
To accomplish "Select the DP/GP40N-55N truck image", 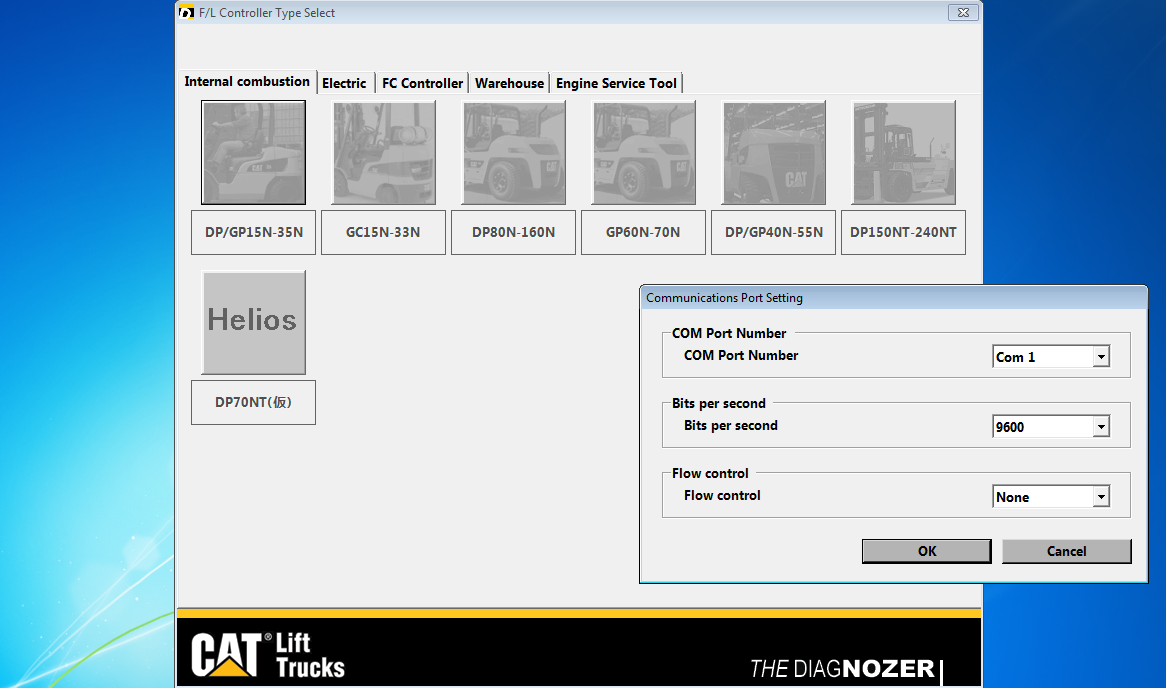I will (774, 152).
